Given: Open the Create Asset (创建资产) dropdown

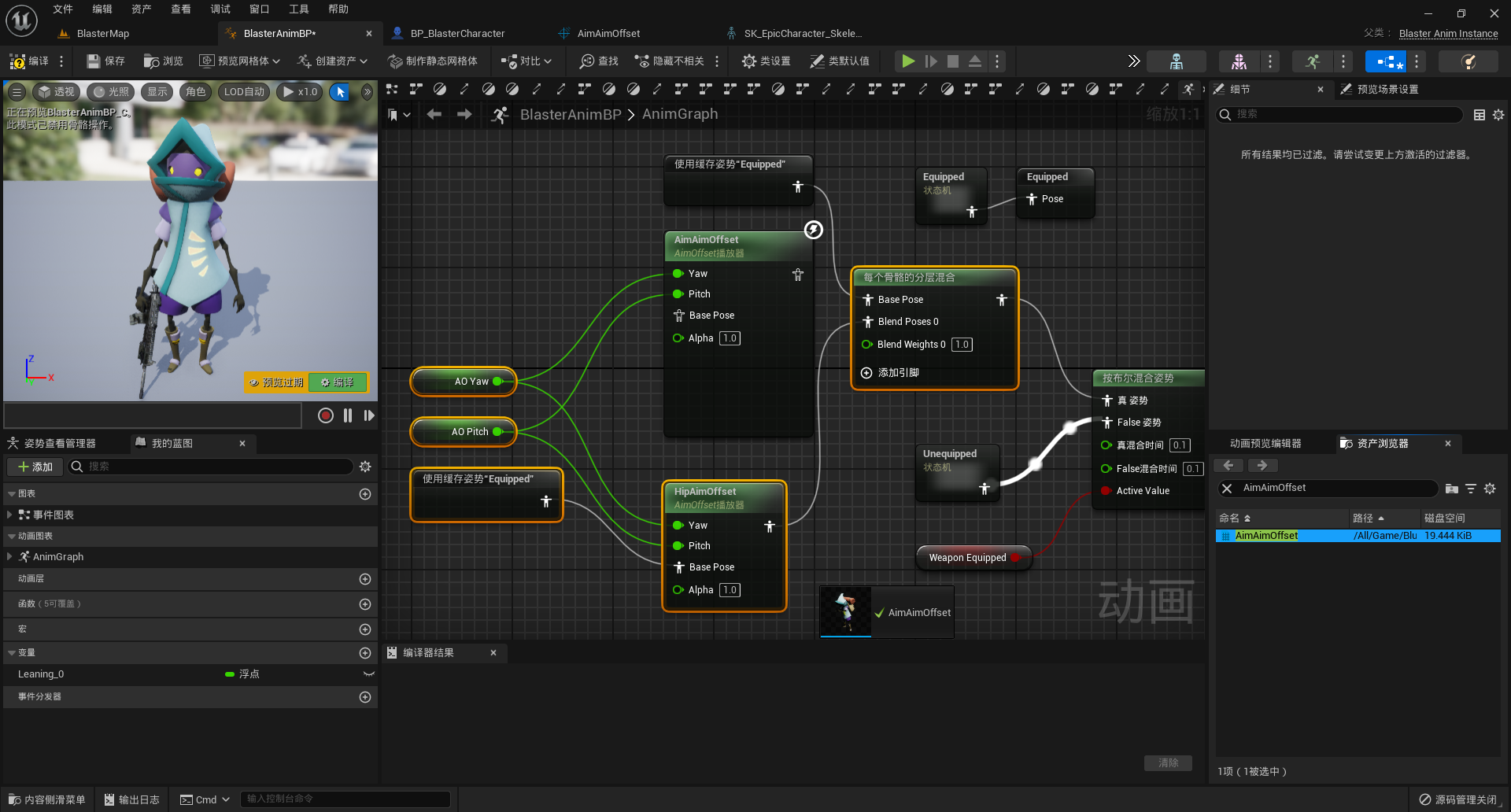Looking at the screenshot, I should point(333,61).
